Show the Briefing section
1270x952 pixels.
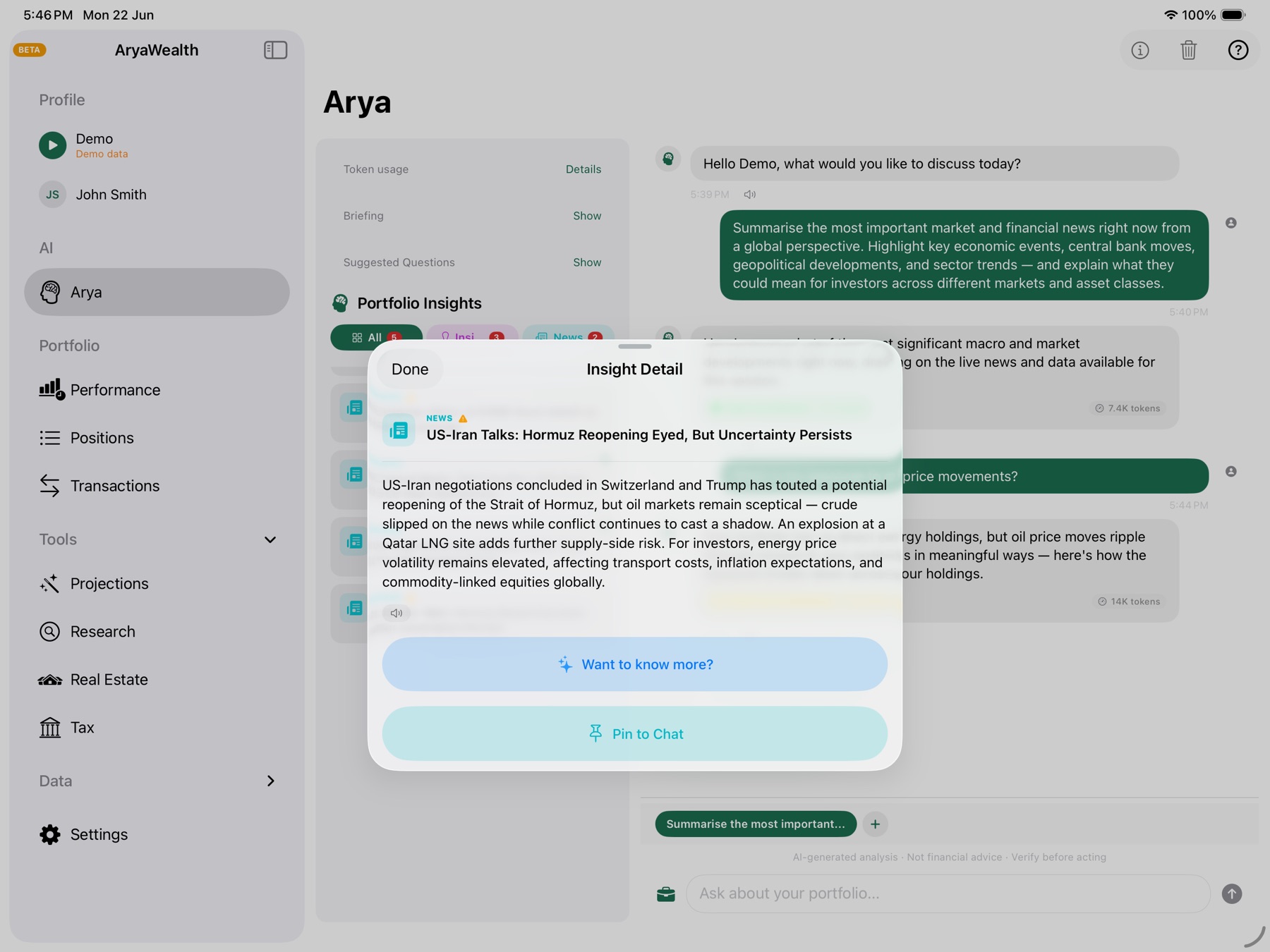pyautogui.click(x=587, y=216)
